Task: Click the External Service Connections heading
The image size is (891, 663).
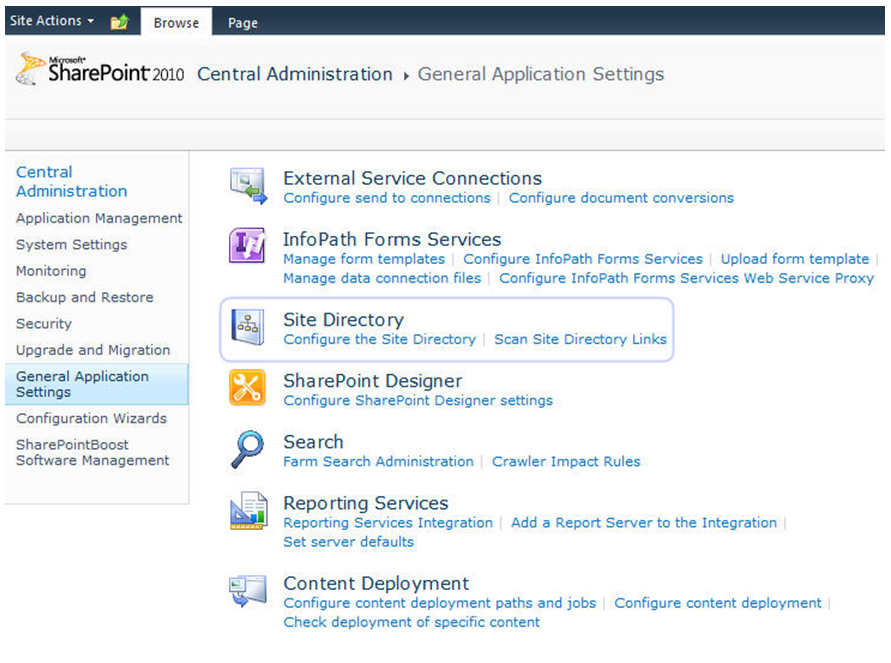Action: click(413, 178)
